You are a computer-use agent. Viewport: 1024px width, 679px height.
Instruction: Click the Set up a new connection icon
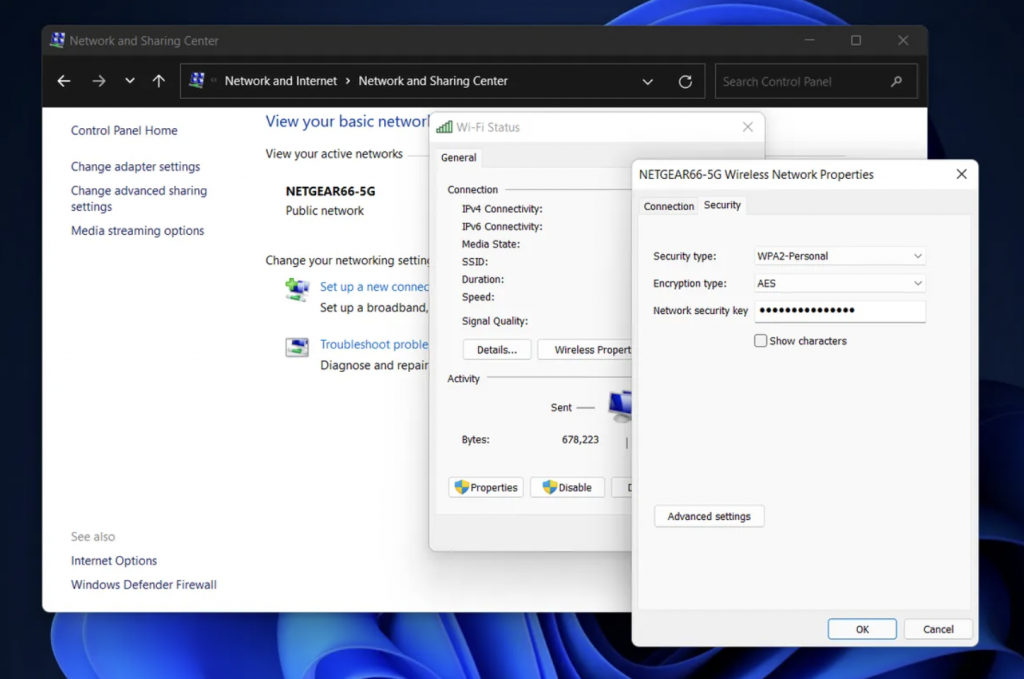tap(297, 289)
